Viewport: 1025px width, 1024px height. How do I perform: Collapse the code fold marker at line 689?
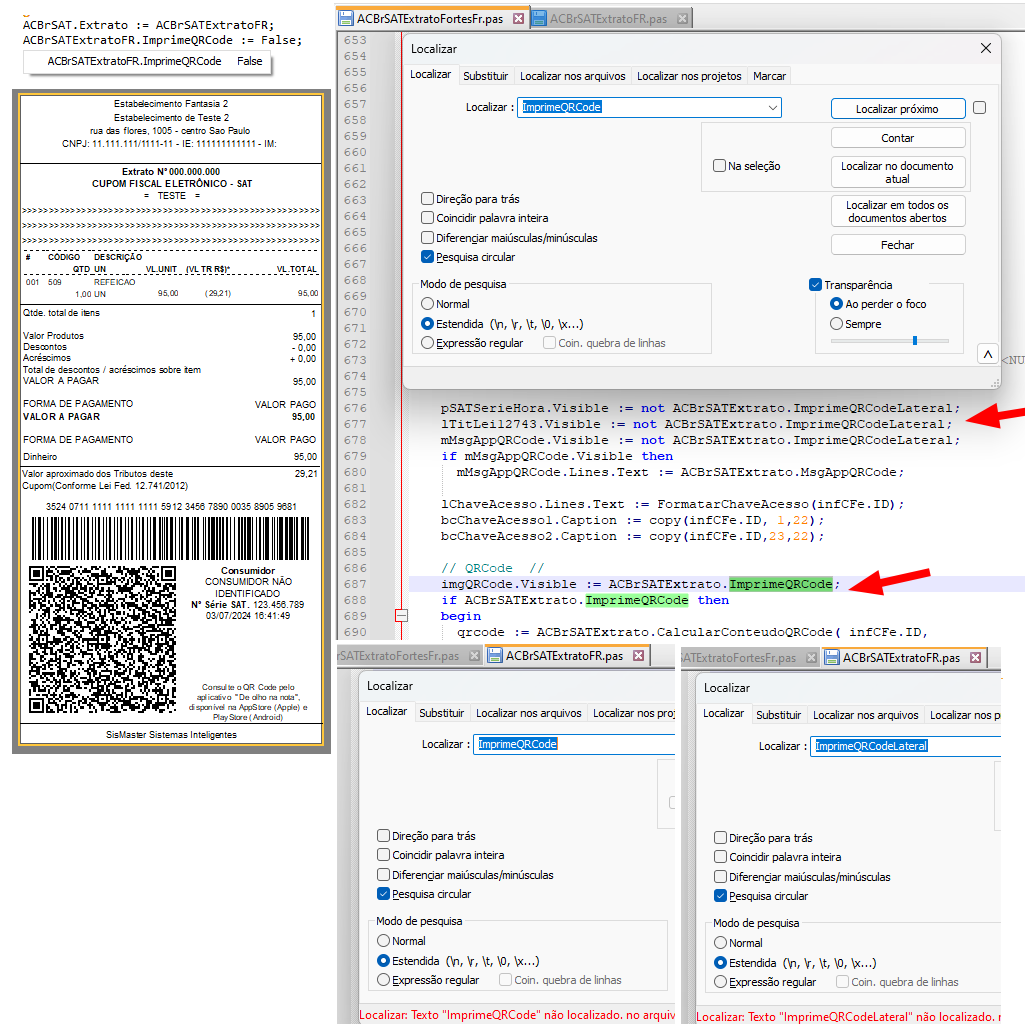(401, 615)
